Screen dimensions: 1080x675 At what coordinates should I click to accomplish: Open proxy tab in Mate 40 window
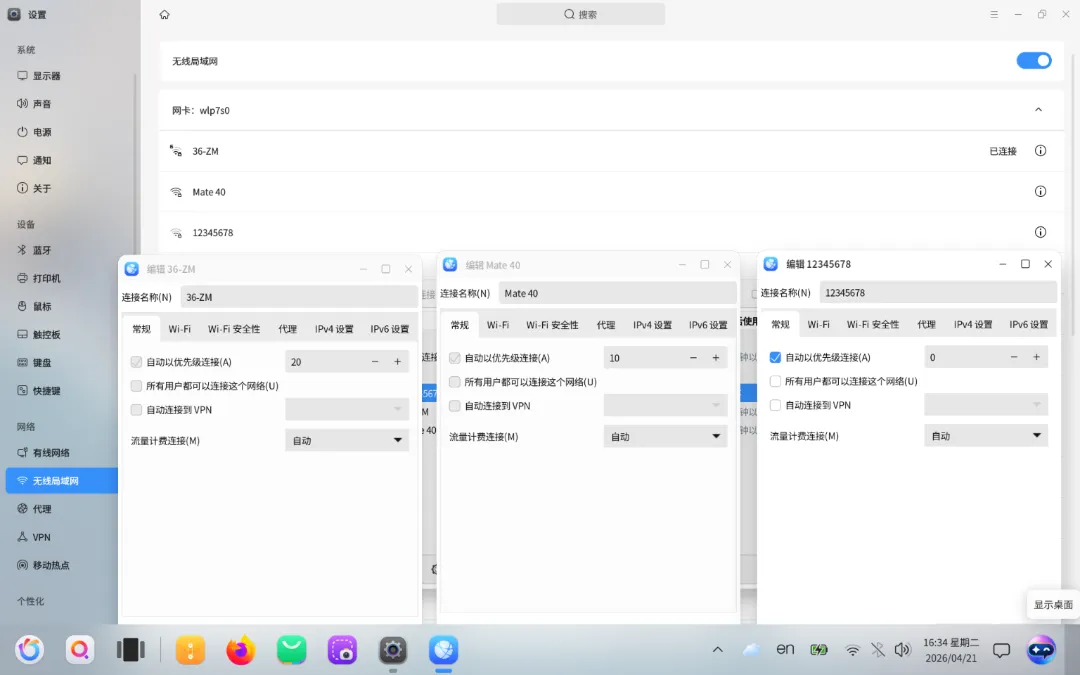605,325
